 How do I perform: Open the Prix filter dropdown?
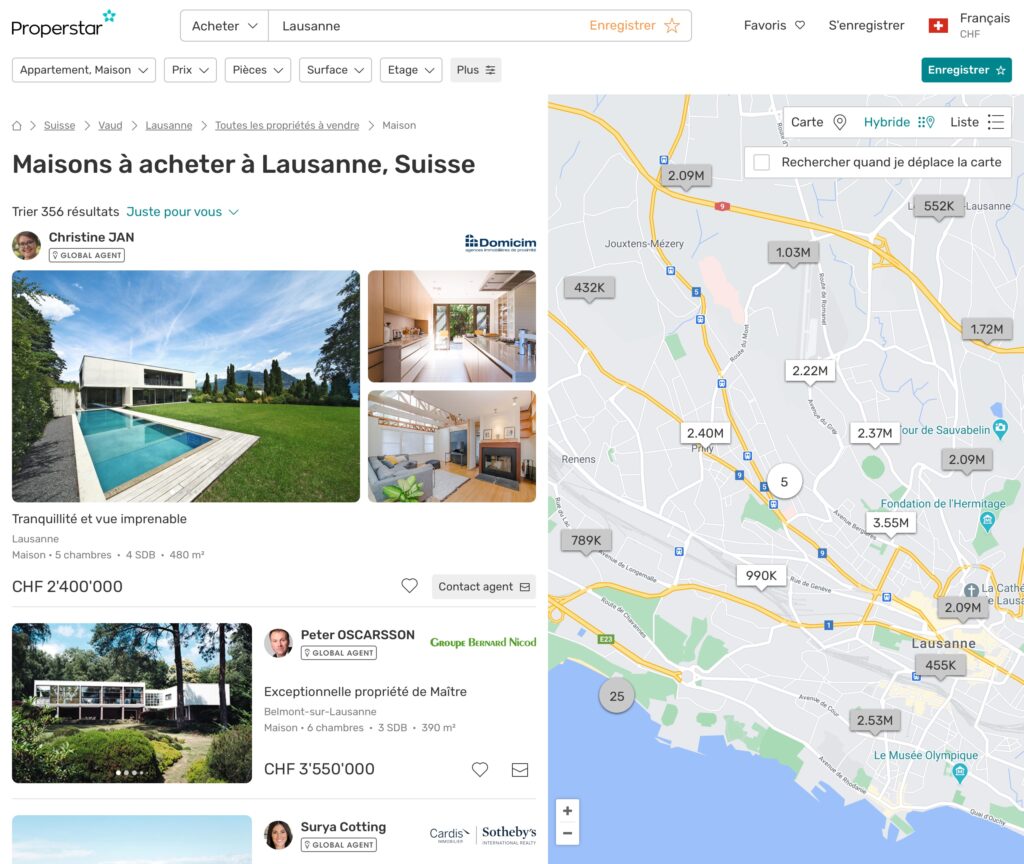coord(190,70)
